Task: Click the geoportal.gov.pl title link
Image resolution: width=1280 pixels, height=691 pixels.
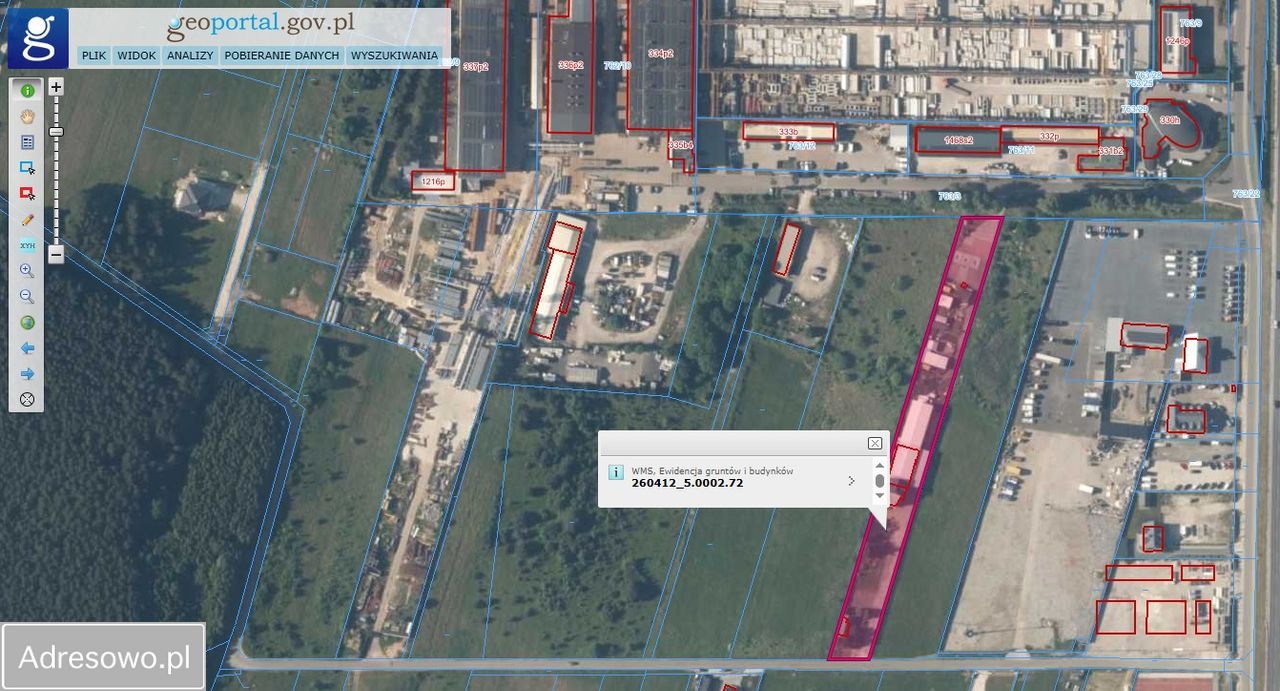Action: (261, 22)
